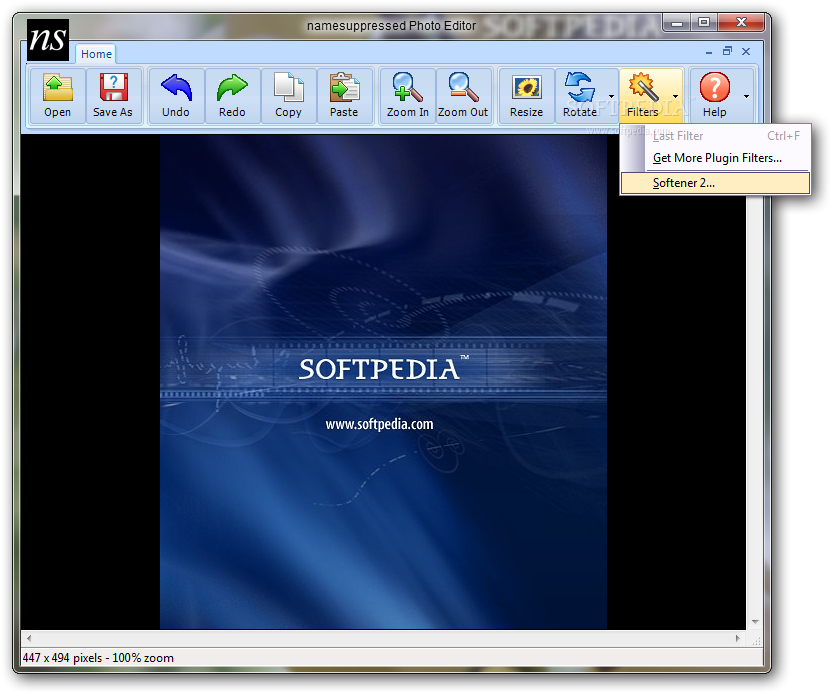The image size is (832, 694).
Task: Choose Last Filter from the menu
Action: (x=715, y=136)
